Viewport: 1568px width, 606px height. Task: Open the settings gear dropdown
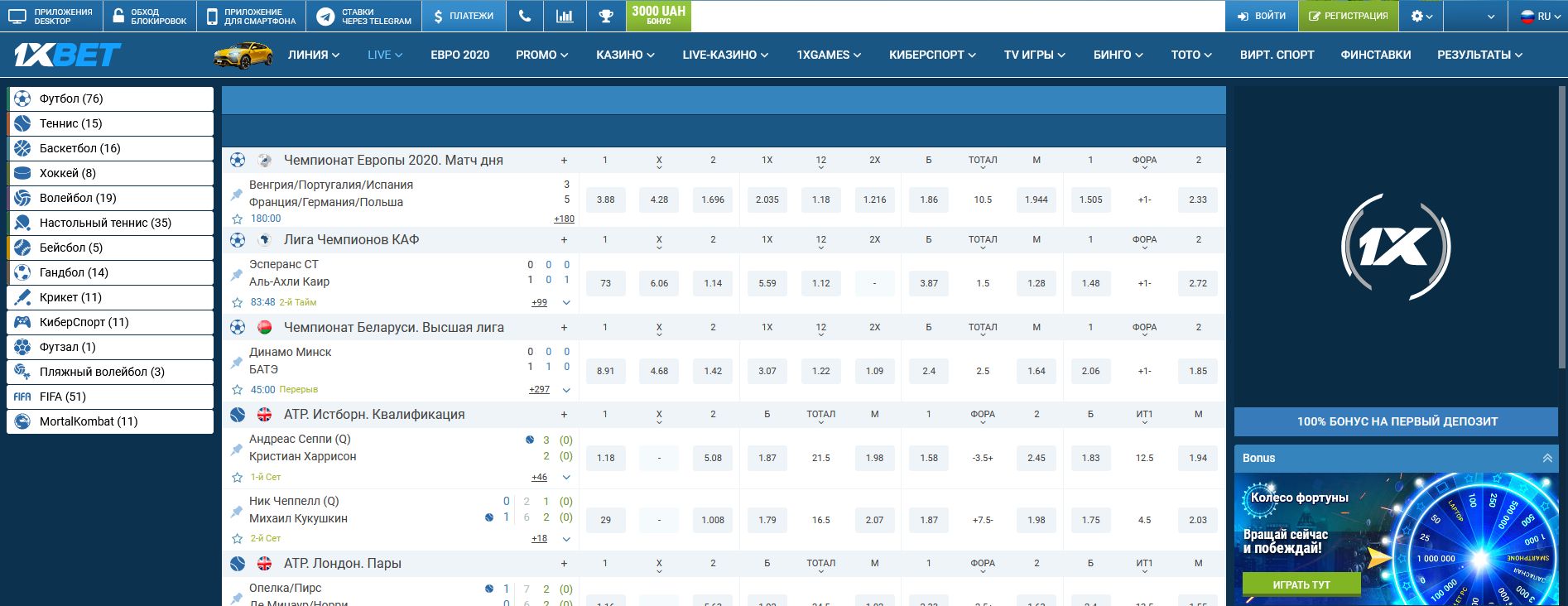coord(1421,16)
